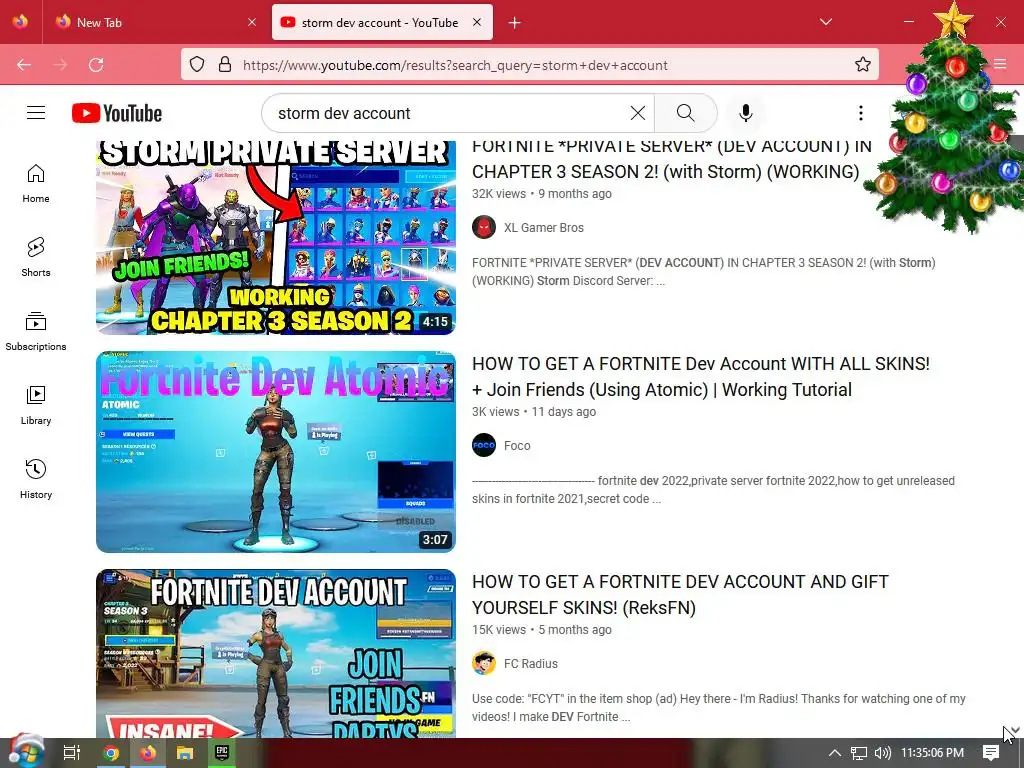Click Firefox forward arrow
This screenshot has width=1024, height=768.
pyautogui.click(x=60, y=65)
